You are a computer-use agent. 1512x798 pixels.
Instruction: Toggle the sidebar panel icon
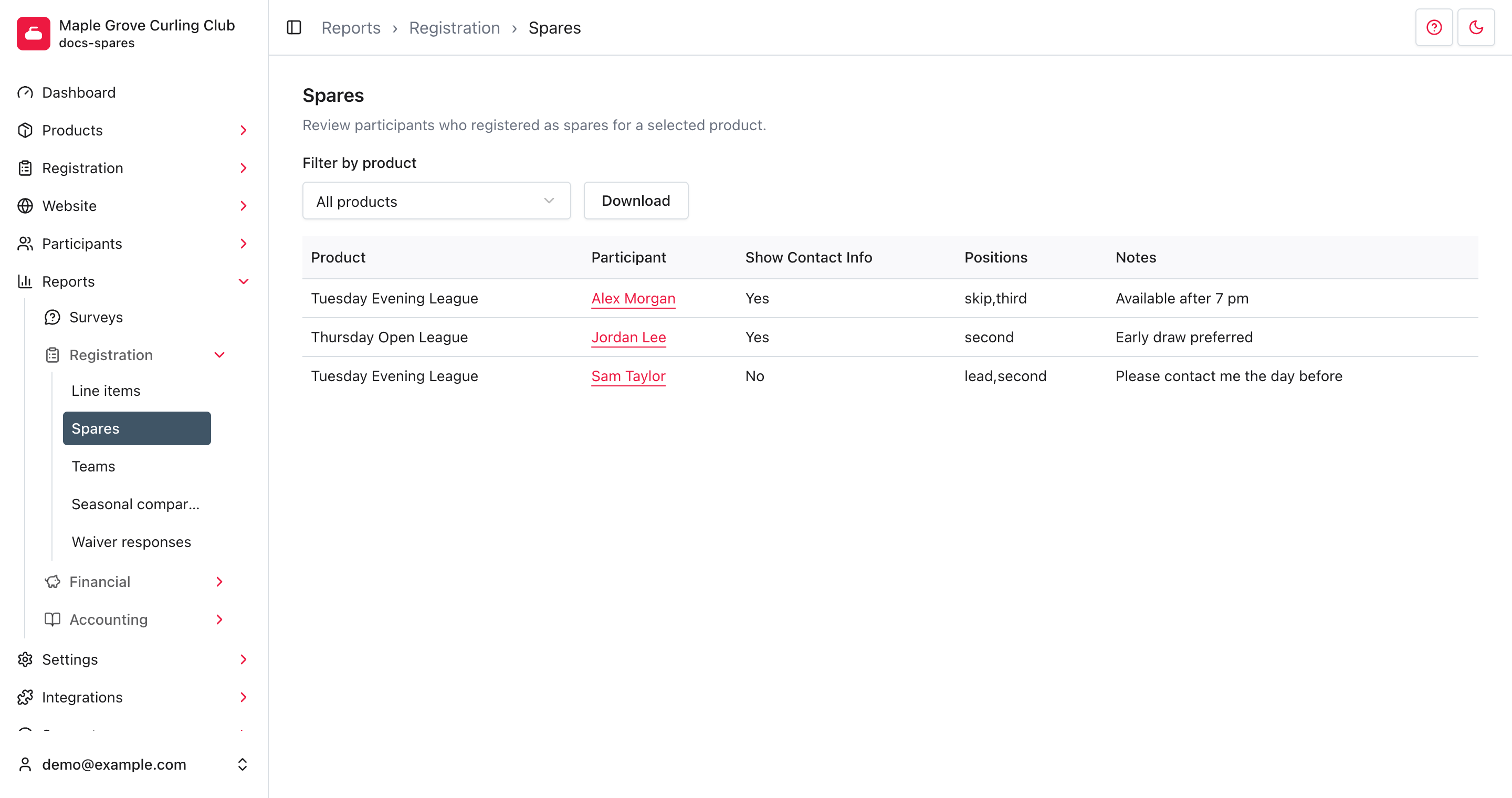pos(294,28)
